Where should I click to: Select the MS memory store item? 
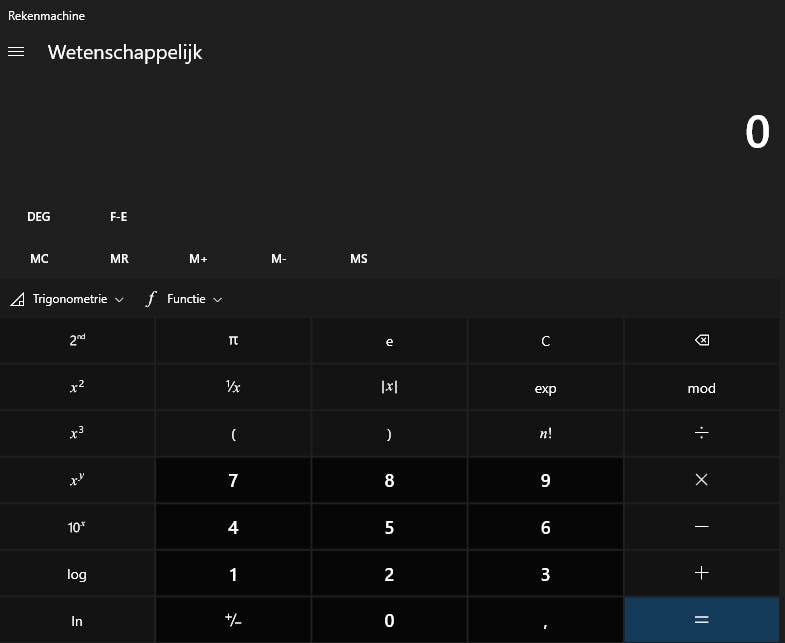point(359,259)
